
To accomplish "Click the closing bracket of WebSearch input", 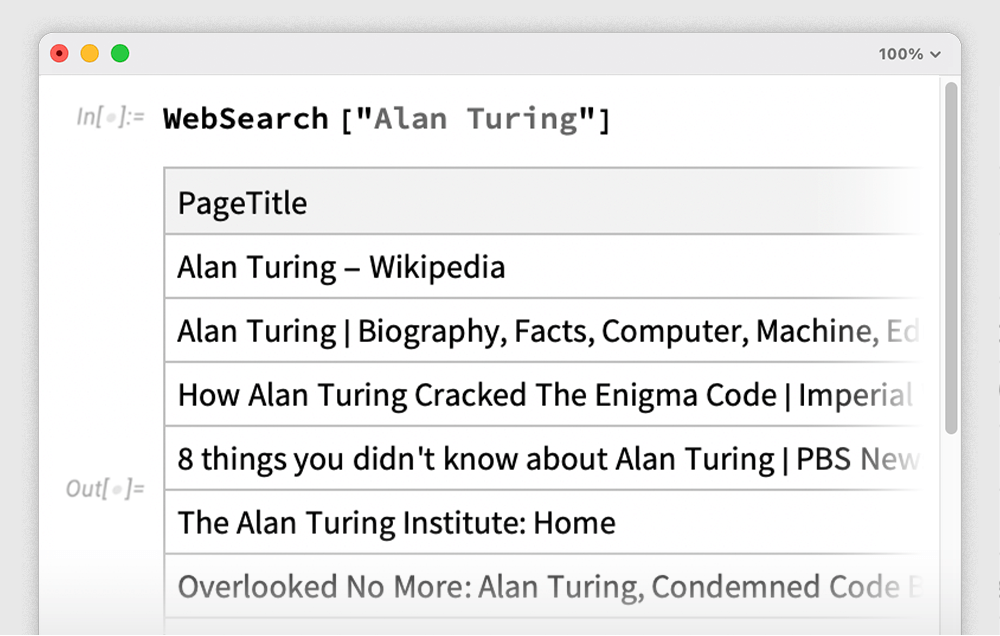I will tap(603, 119).
